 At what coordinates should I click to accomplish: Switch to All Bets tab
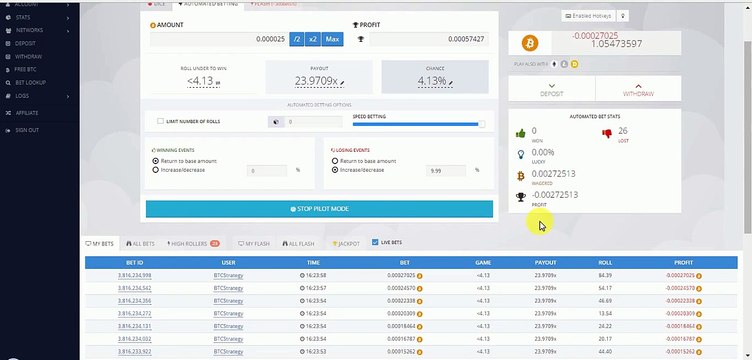(141, 244)
